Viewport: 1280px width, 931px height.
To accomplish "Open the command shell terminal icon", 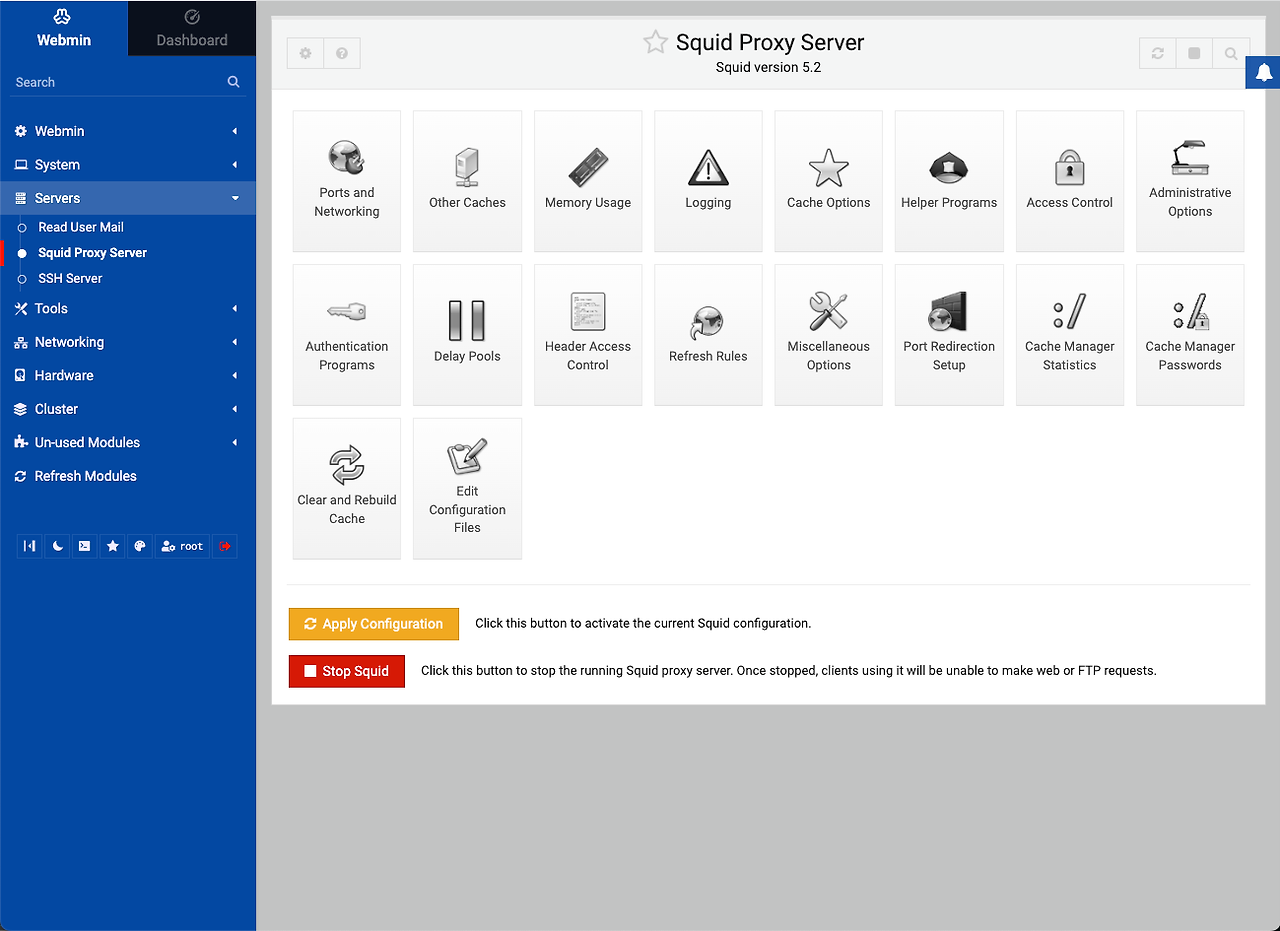I will click(x=85, y=546).
